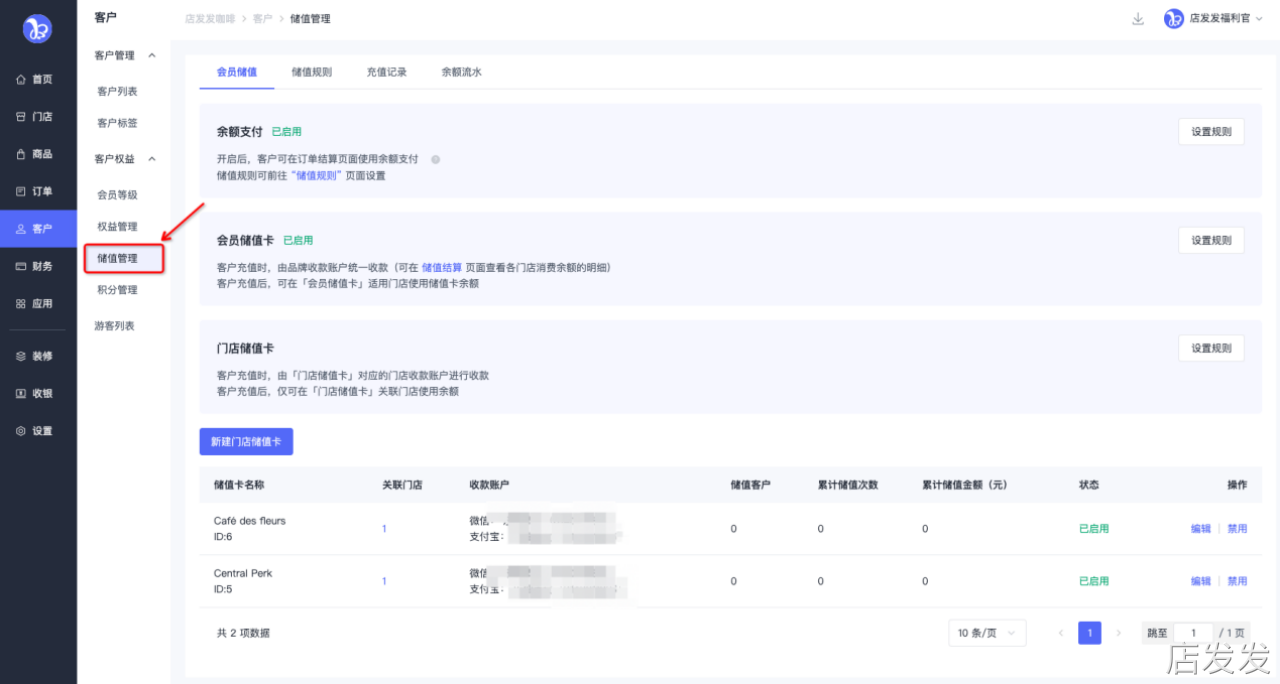Collapse the 客户管理 menu group
1280x684 pixels.
click(x=152, y=55)
